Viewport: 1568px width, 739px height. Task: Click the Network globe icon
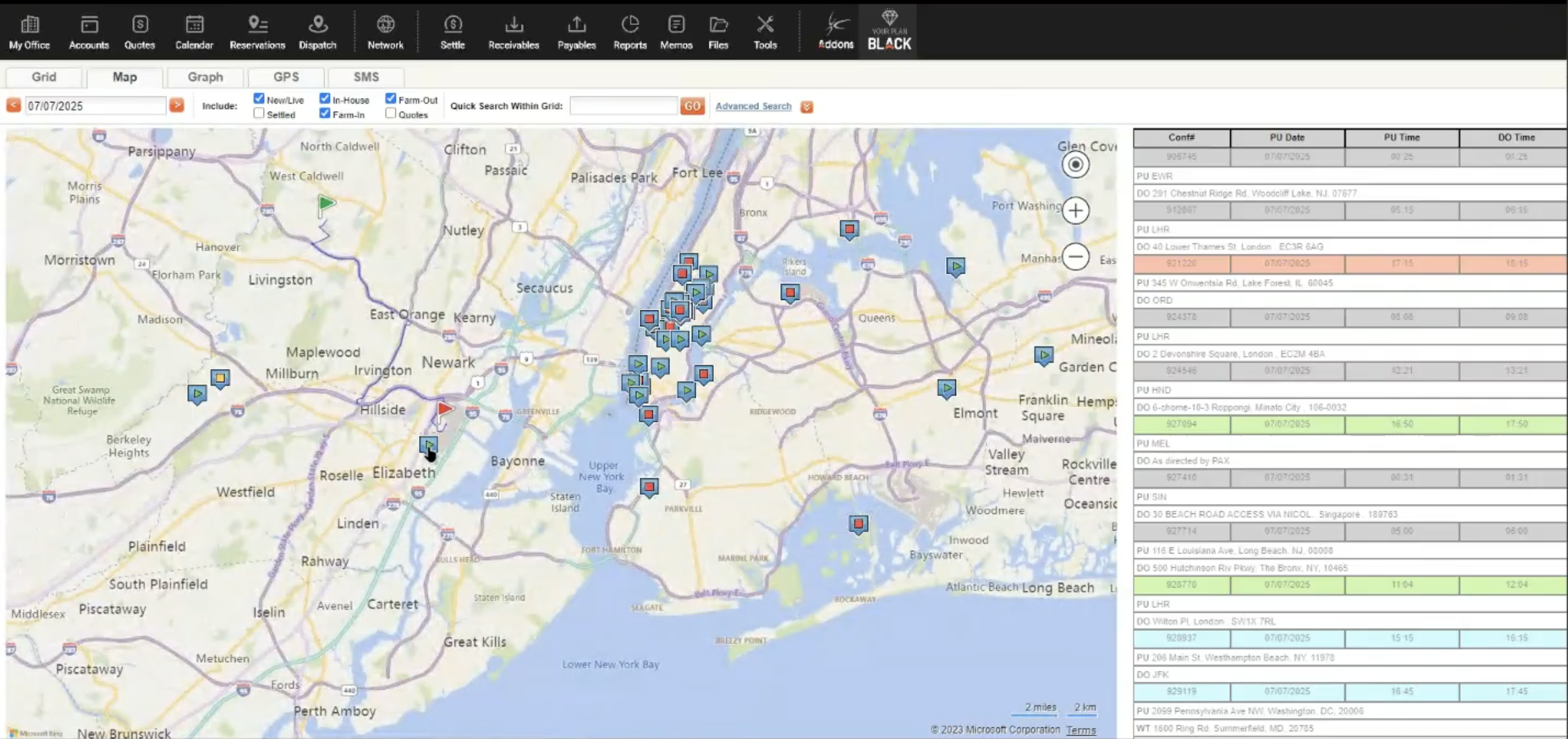[386, 30]
